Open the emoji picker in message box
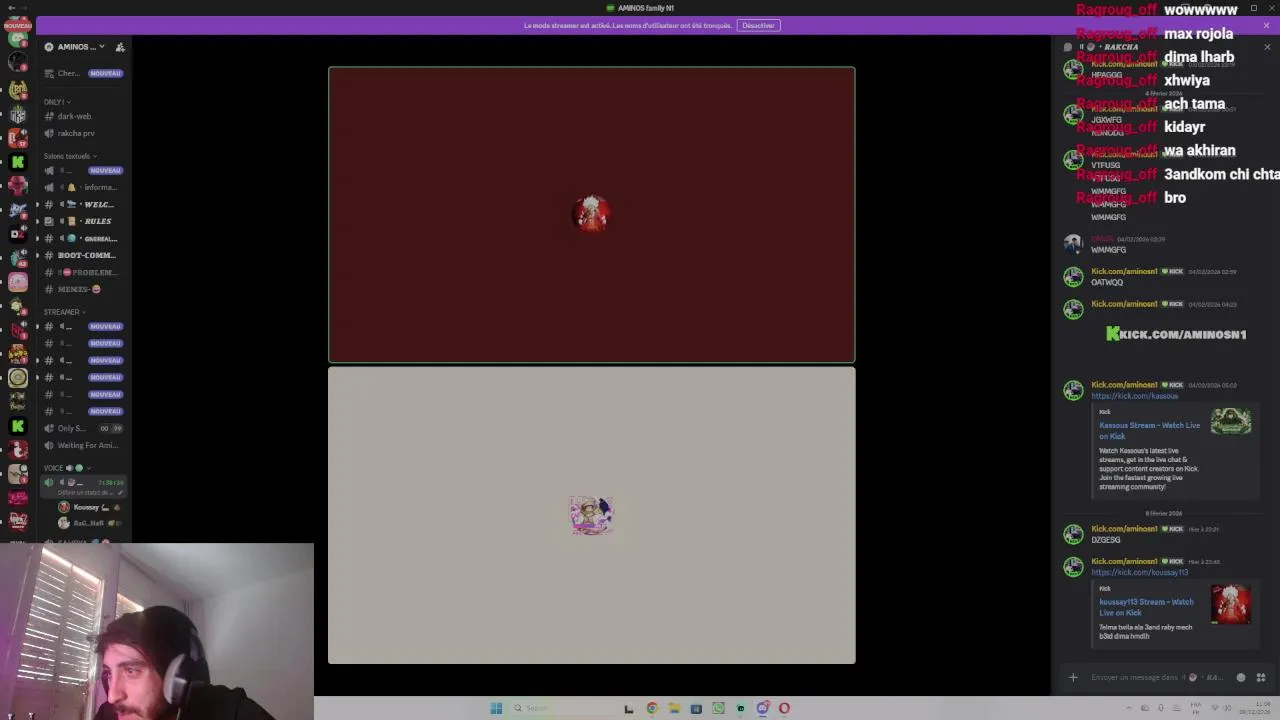The width and height of the screenshot is (1280, 720). point(1241,677)
